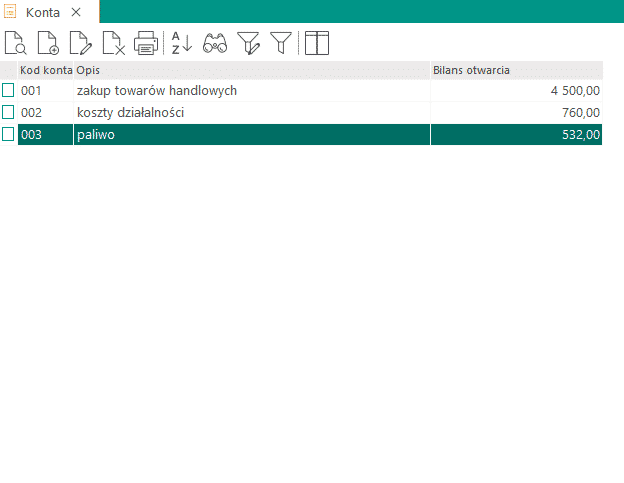The width and height of the screenshot is (624, 483).
Task: Check the box for account 002
Action: coord(8,112)
